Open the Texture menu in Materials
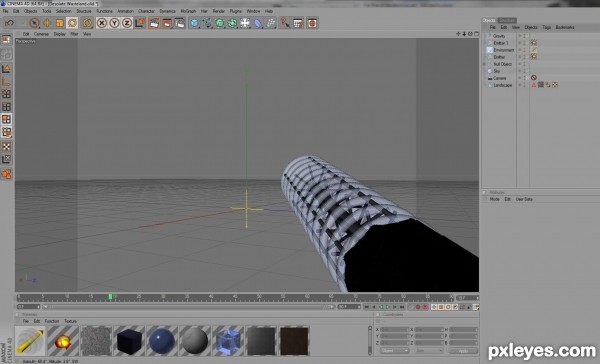The height and width of the screenshot is (364, 600). 70,321
